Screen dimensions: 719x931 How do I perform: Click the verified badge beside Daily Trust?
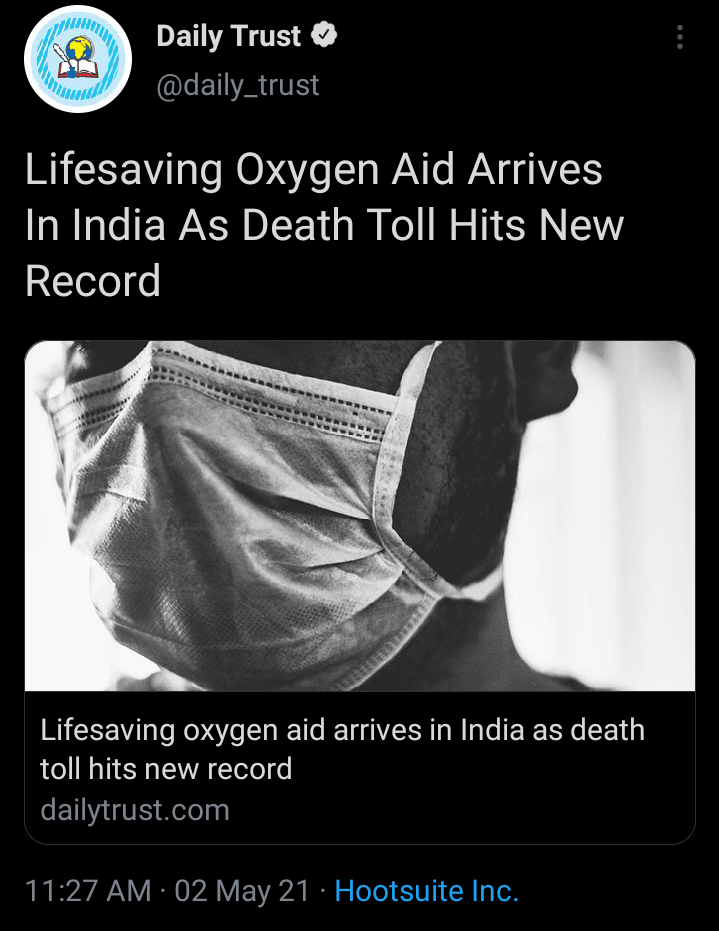click(x=324, y=35)
